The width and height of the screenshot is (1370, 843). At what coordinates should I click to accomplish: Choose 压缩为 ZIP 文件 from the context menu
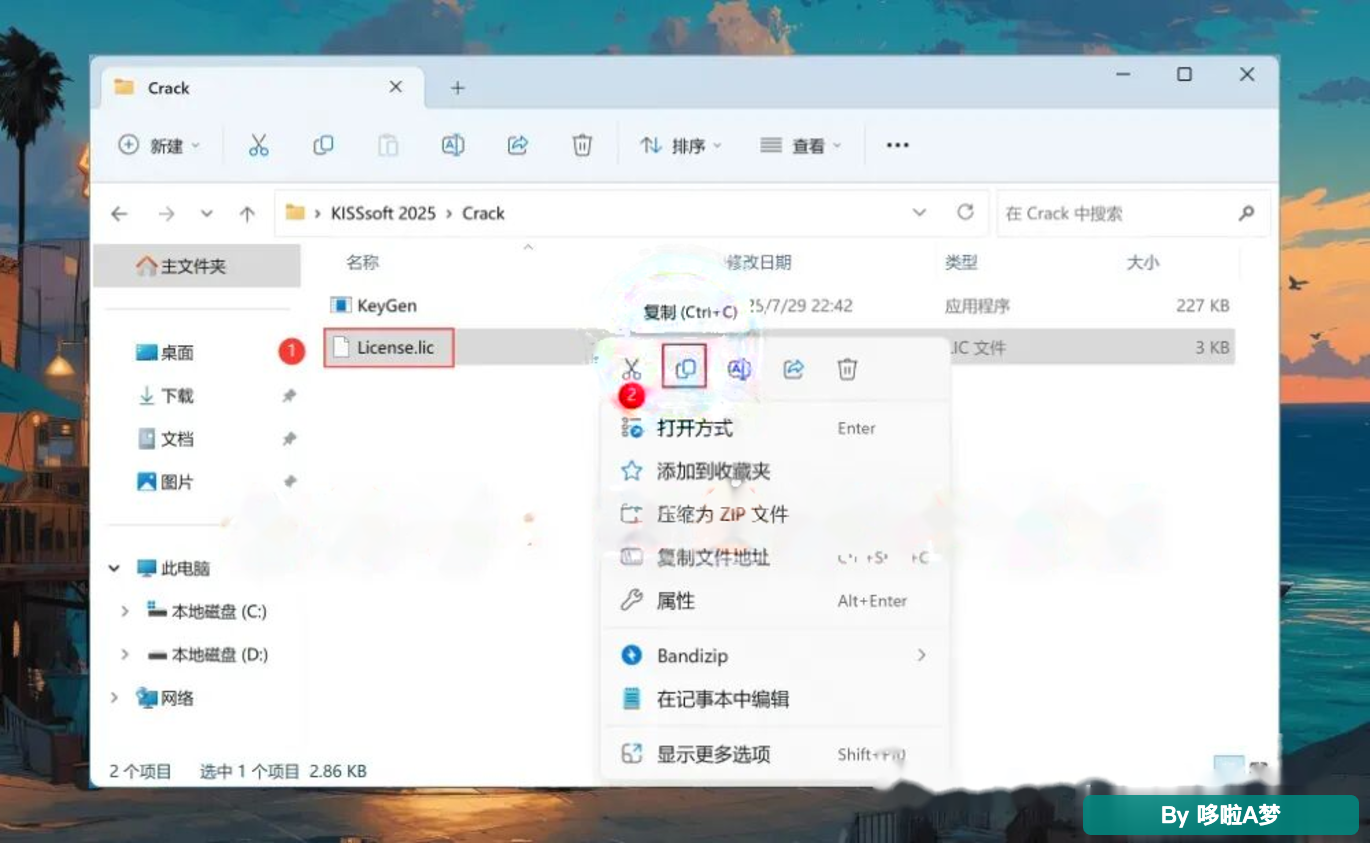coord(775,514)
